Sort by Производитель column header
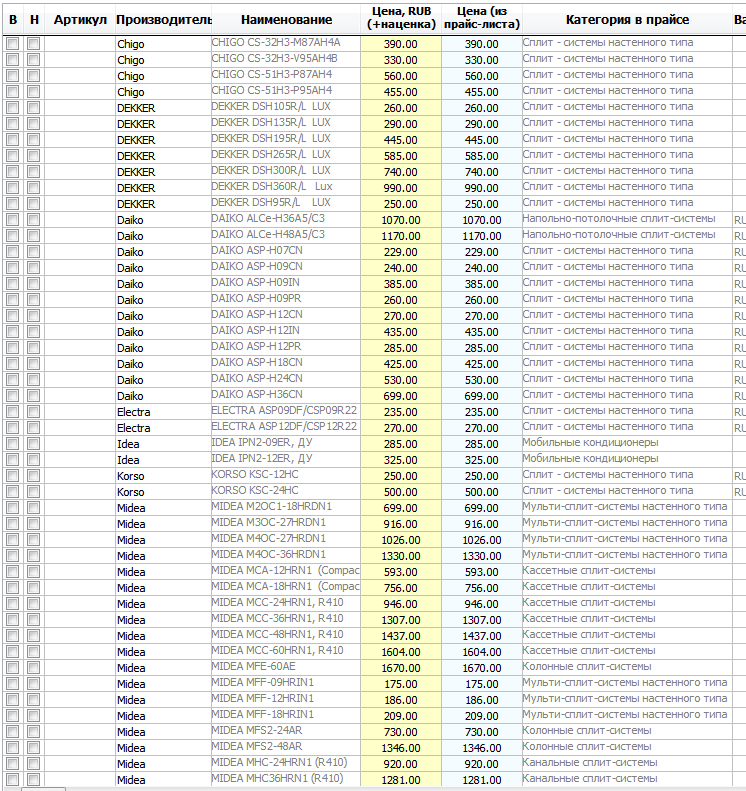 163,19
